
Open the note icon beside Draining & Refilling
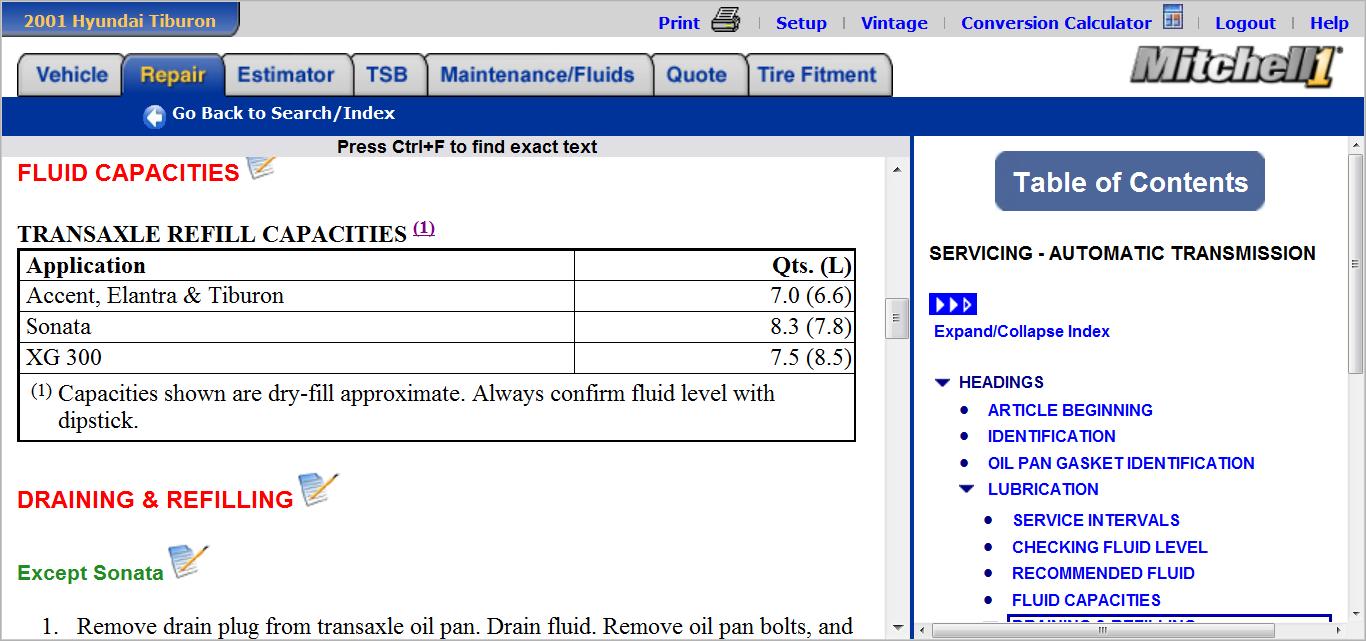[319, 489]
